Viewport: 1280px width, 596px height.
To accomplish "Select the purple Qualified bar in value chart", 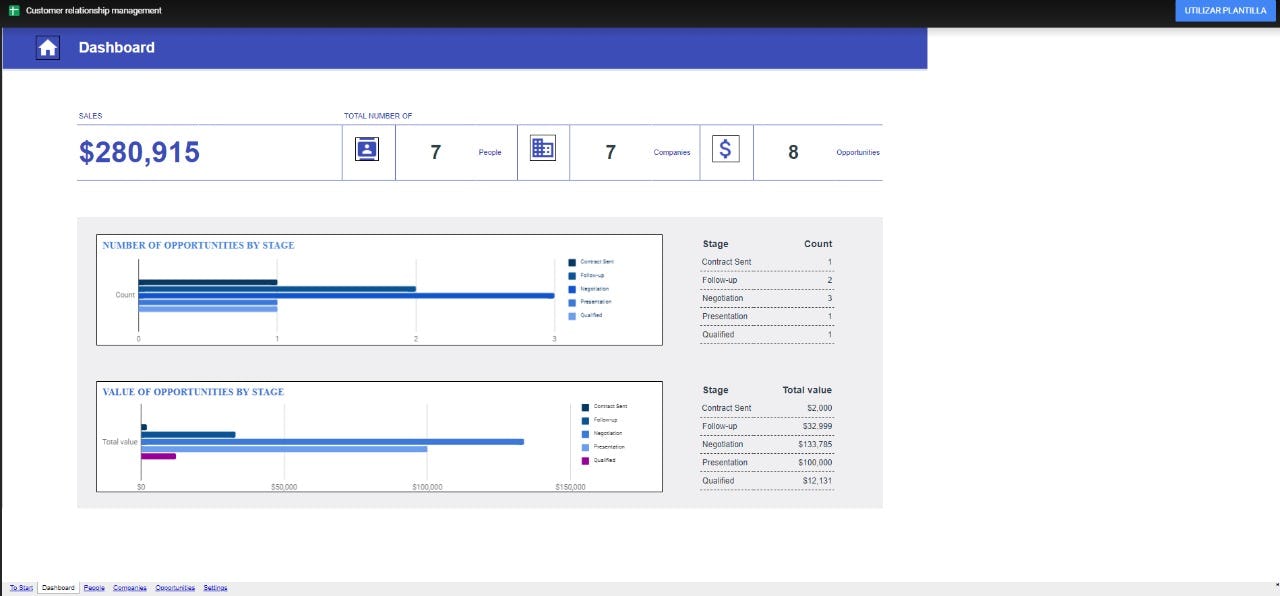I will pyautogui.click(x=158, y=456).
